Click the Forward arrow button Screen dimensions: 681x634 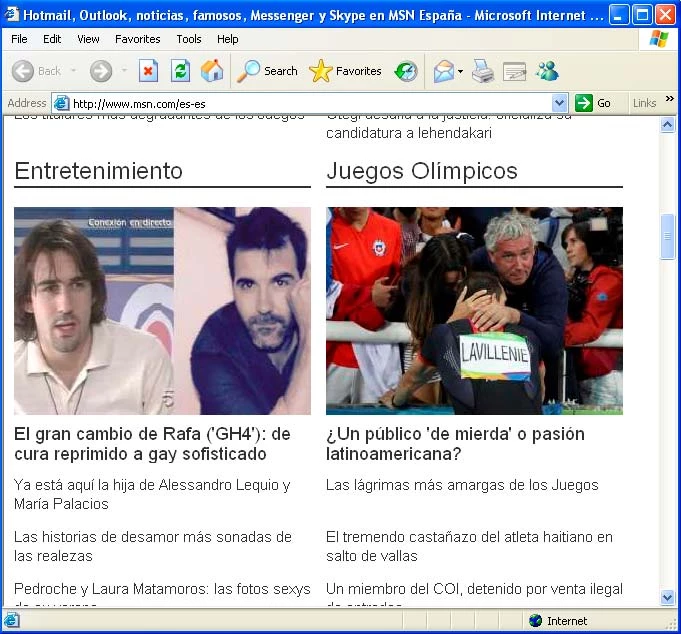click(x=101, y=71)
